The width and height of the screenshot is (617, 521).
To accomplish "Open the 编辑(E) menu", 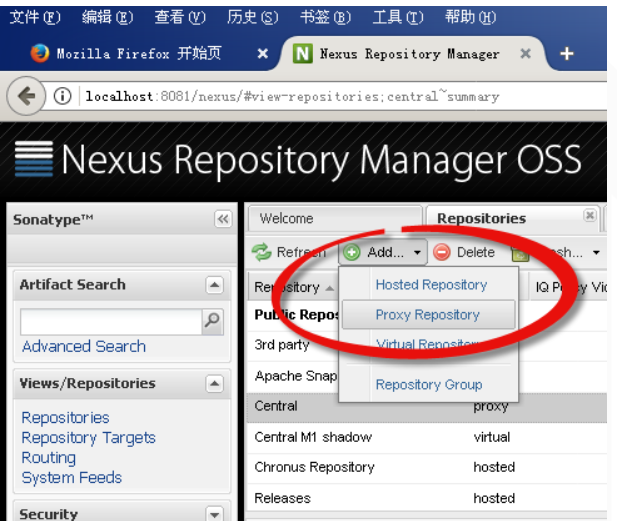I will click(107, 17).
